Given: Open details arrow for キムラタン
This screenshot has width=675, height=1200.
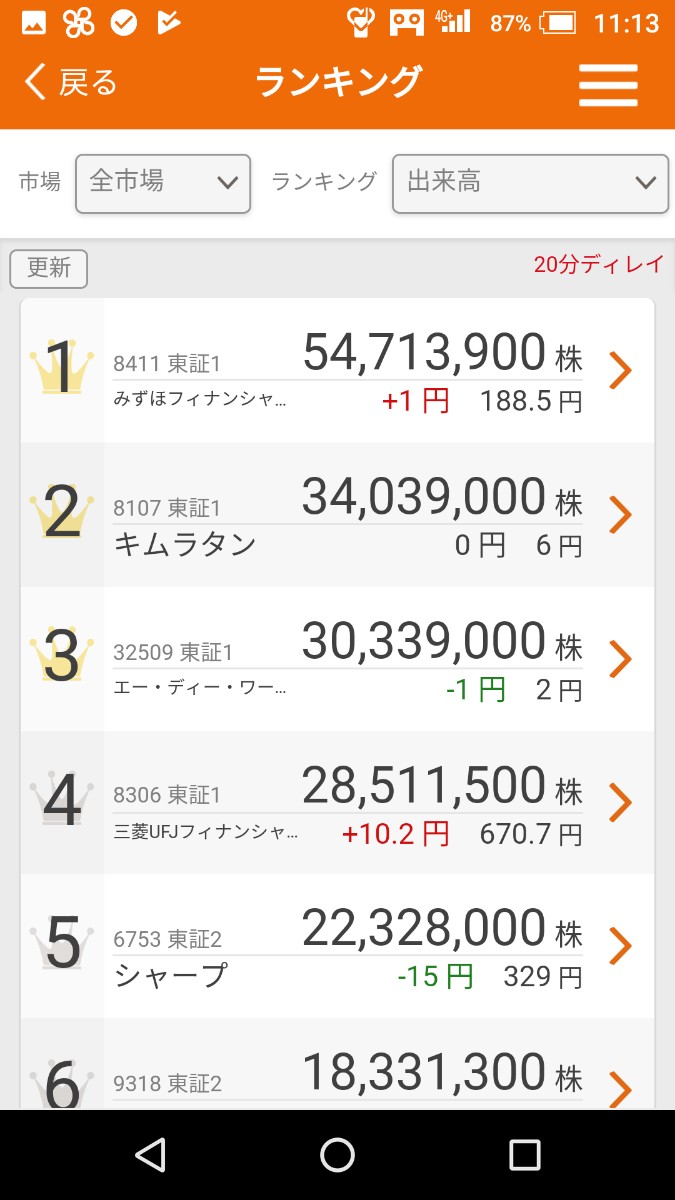Looking at the screenshot, I should tap(621, 515).
